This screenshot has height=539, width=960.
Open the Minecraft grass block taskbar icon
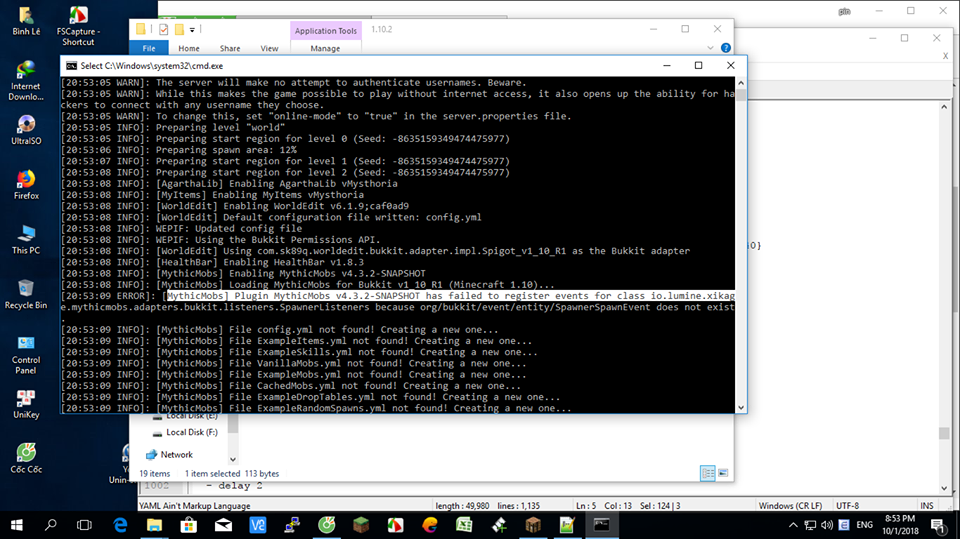[361, 525]
